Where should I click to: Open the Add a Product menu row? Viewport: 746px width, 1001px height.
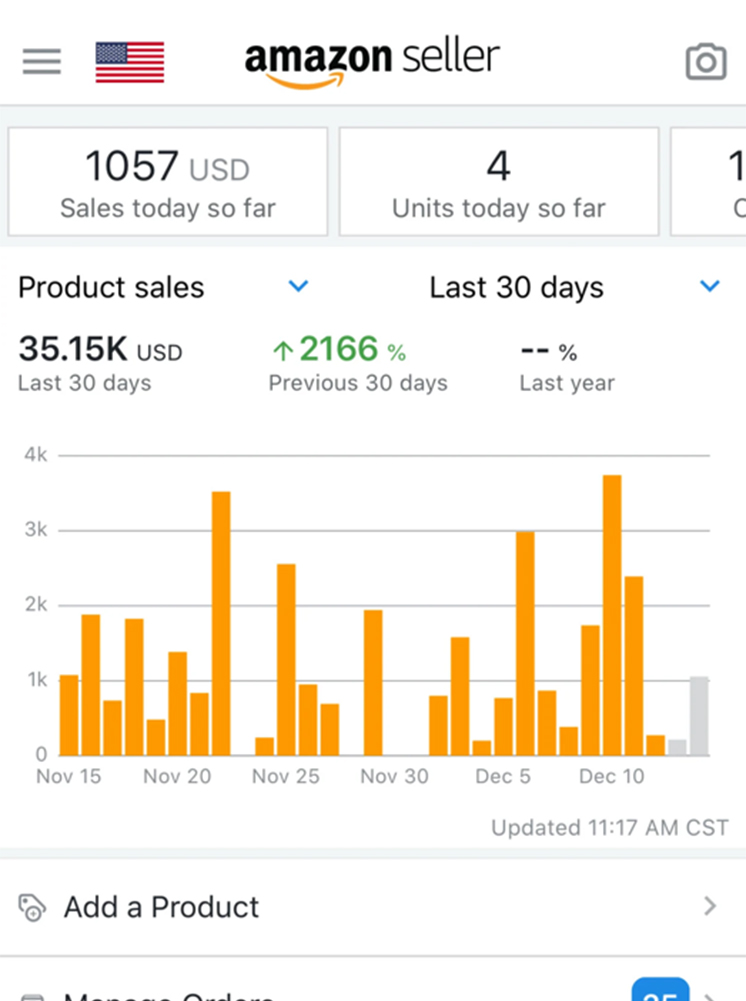[373, 907]
